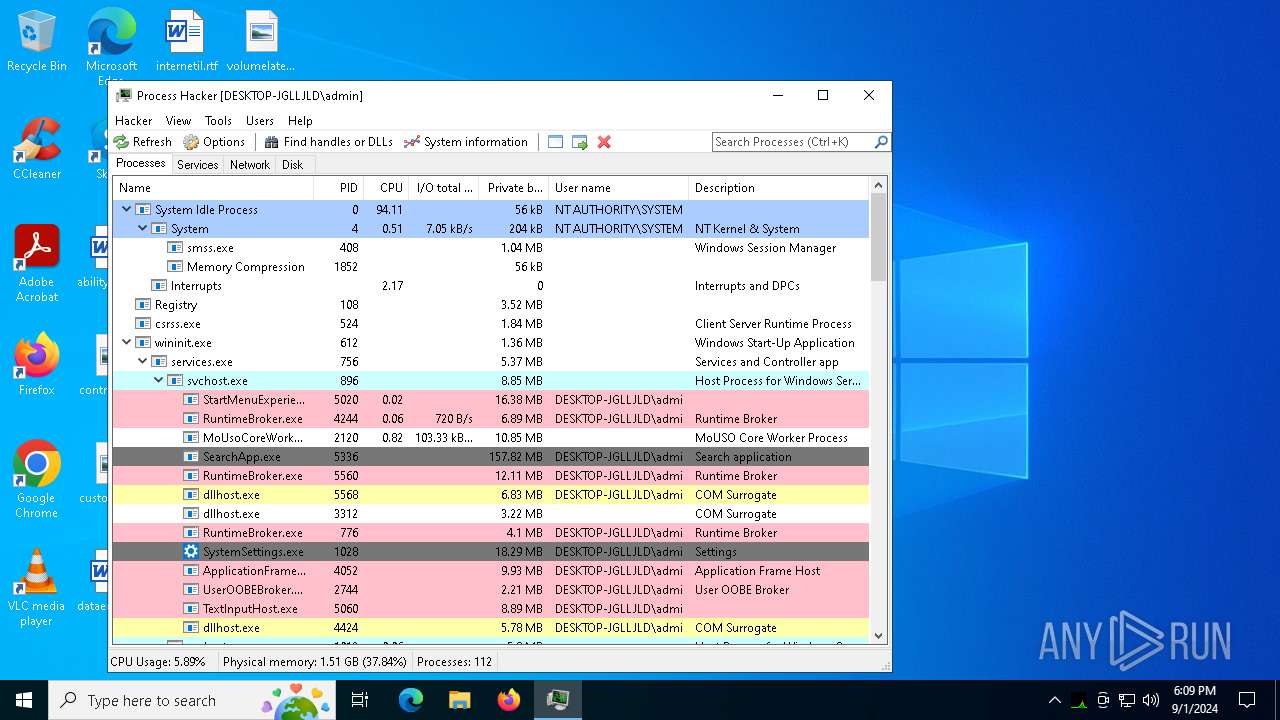
Task: Sort by Private bytes column header
Action: point(514,188)
